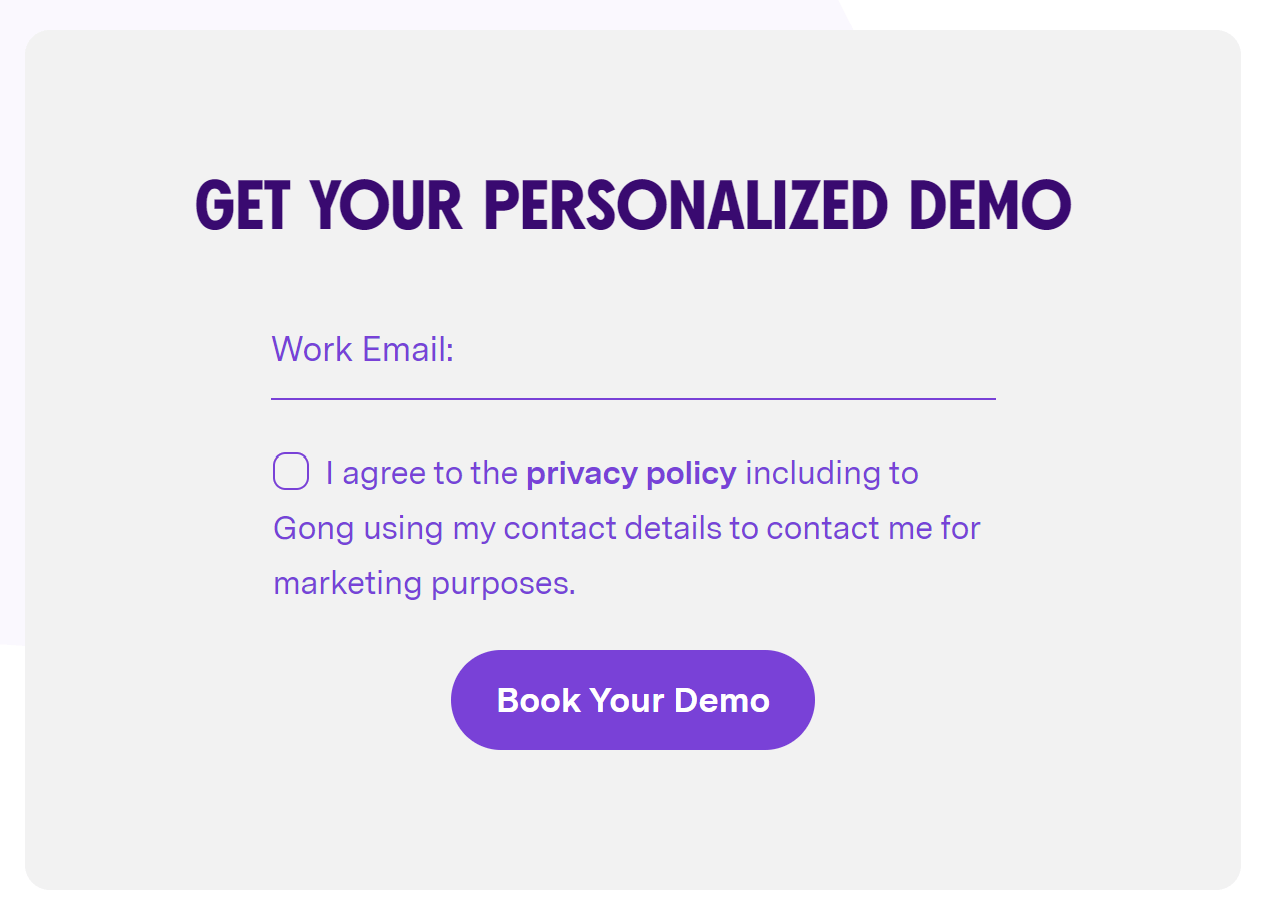The width and height of the screenshot is (1280, 910).
Task: Click the word 'GET' in the heading
Action: click(x=242, y=205)
